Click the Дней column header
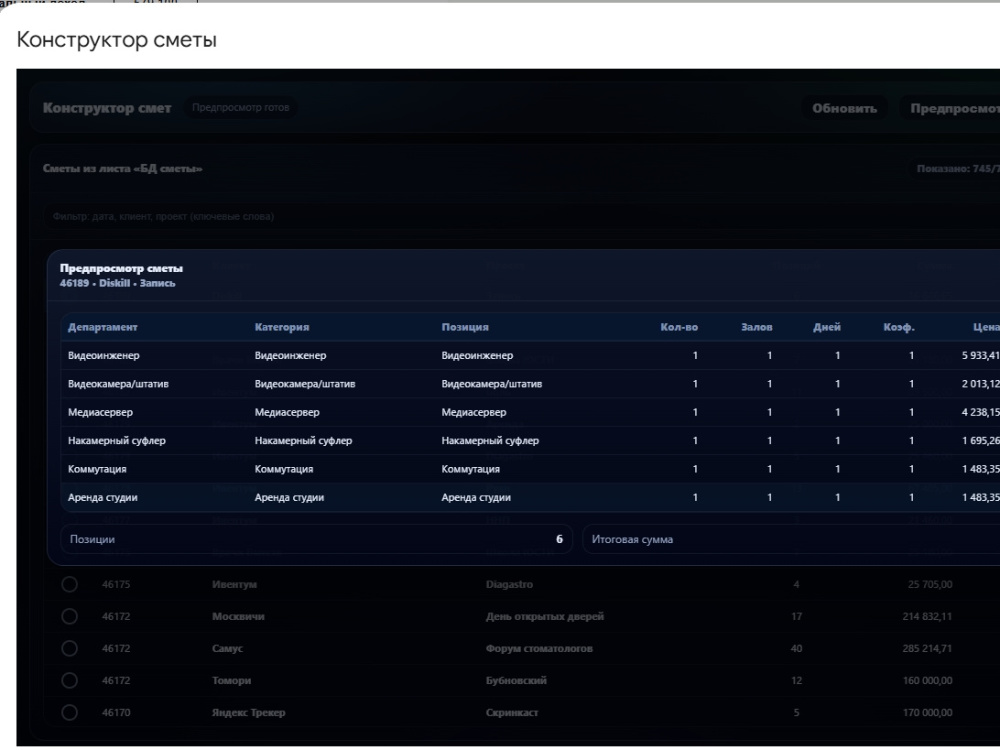Screen dimensions: 1000x750 (827, 327)
